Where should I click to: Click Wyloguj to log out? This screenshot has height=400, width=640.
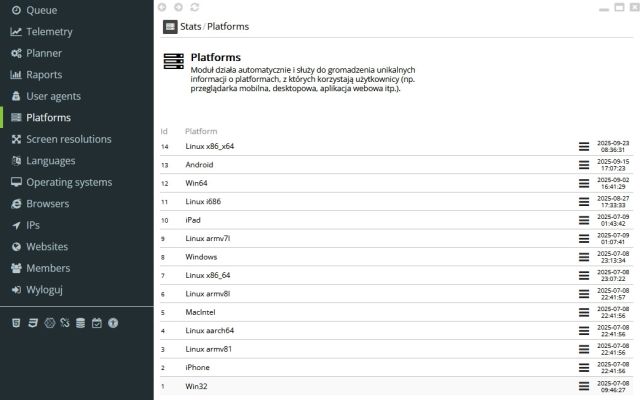(x=44, y=290)
